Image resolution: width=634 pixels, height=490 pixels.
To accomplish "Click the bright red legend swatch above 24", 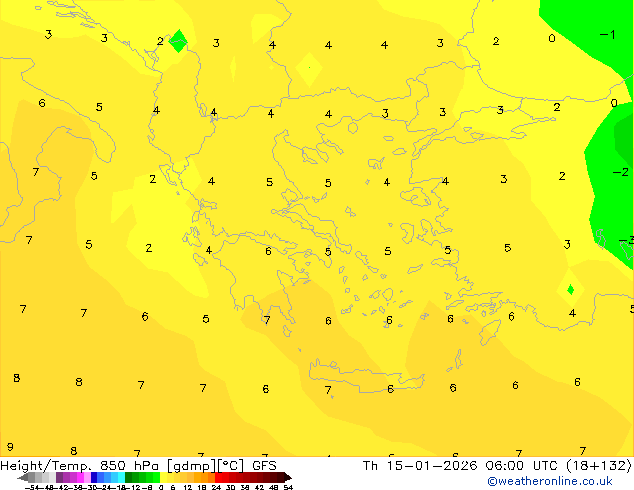I will 218,477.
